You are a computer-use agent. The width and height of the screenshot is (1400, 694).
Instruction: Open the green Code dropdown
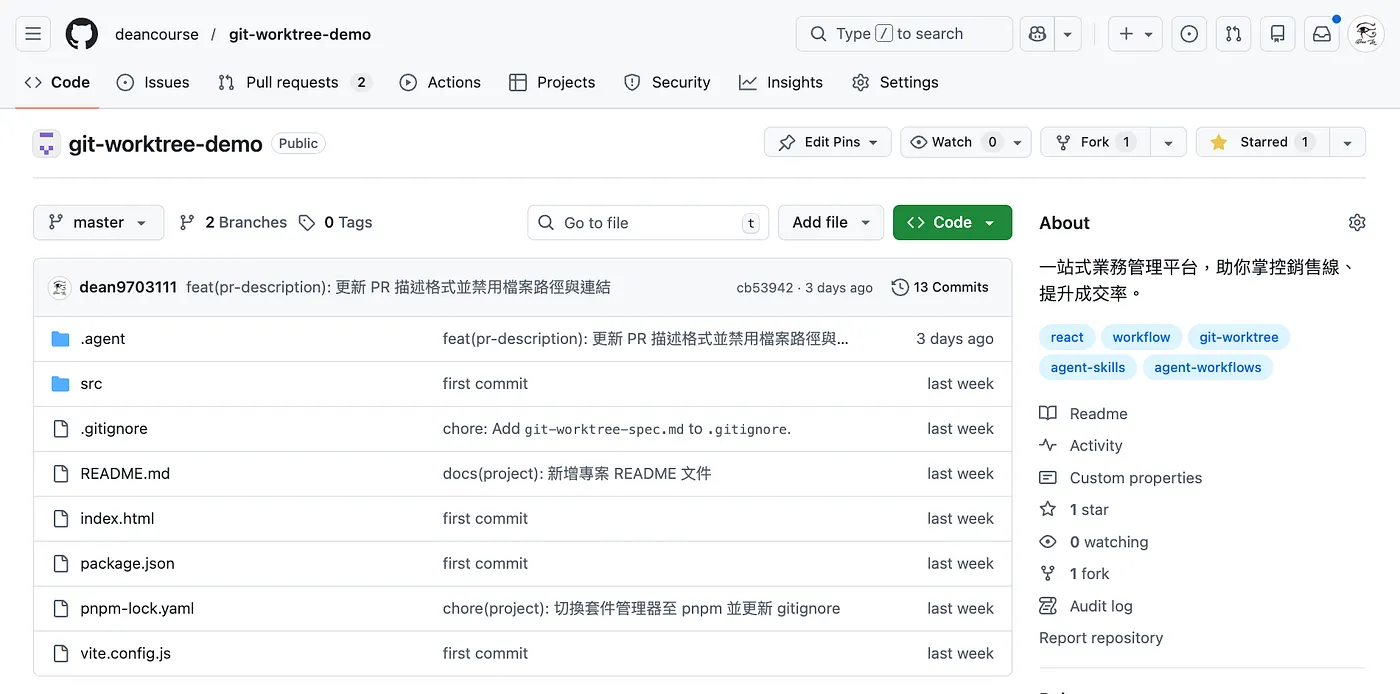[952, 222]
